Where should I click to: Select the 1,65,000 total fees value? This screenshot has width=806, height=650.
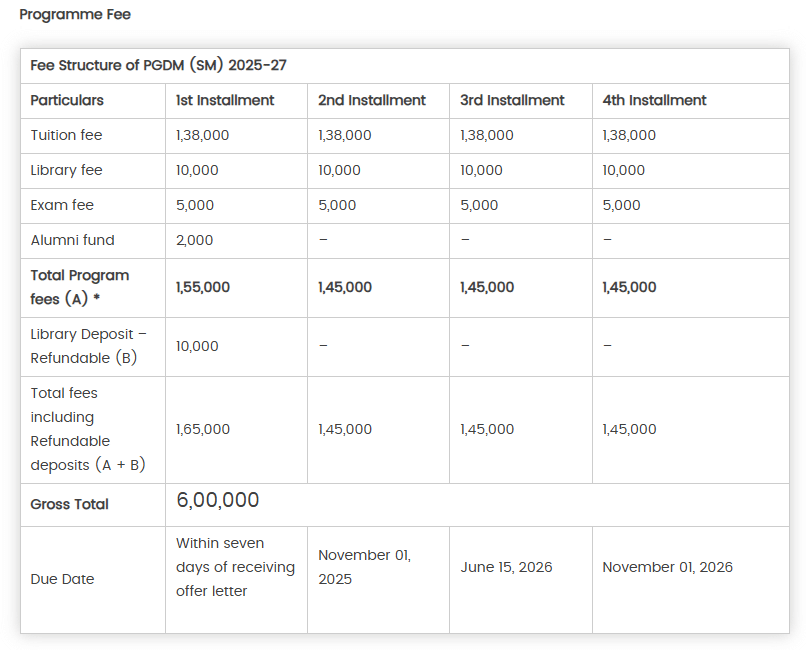coord(203,429)
